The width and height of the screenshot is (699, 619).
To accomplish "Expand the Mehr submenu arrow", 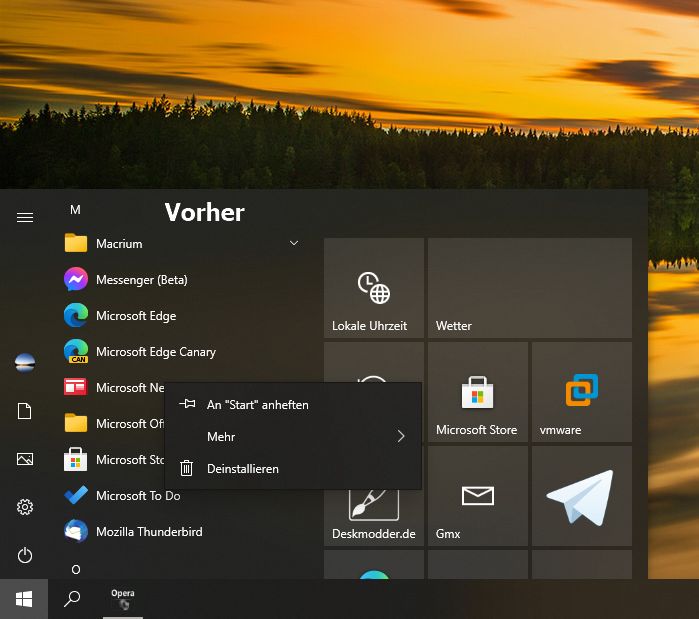I will tap(401, 436).
